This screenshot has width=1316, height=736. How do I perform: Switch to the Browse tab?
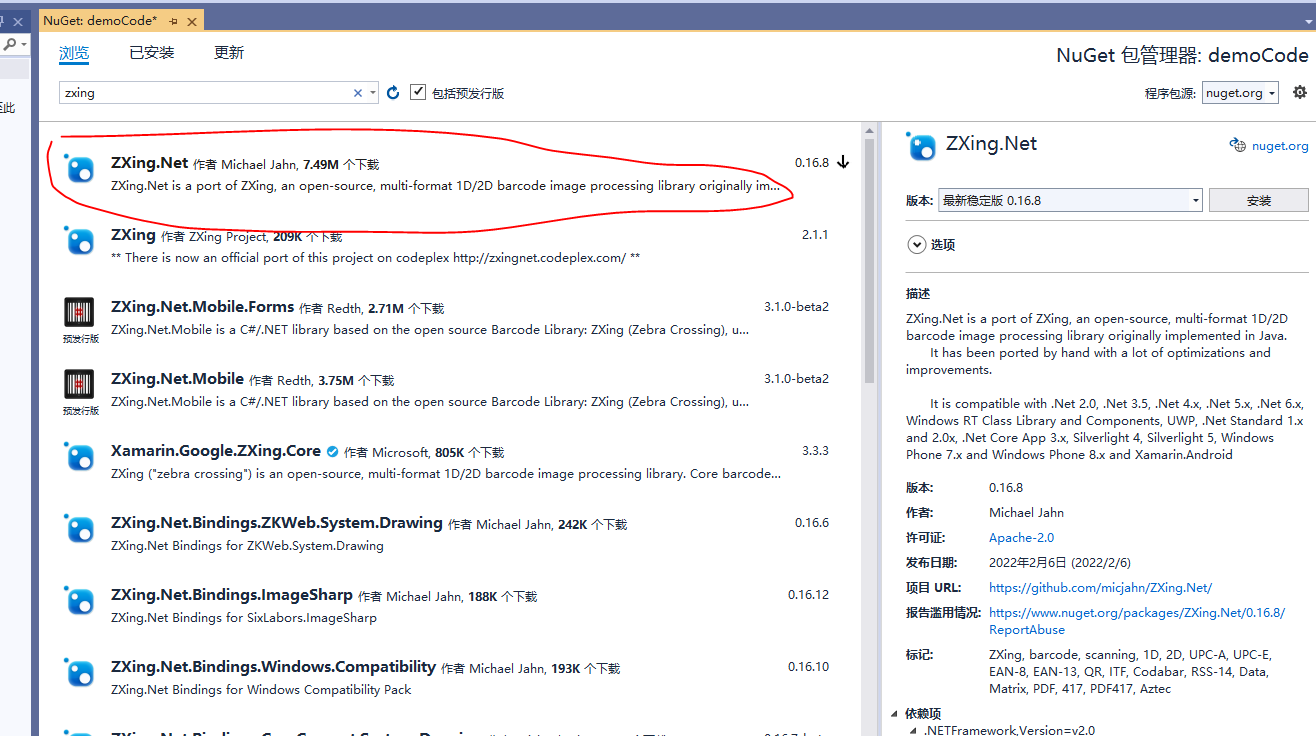click(74, 53)
